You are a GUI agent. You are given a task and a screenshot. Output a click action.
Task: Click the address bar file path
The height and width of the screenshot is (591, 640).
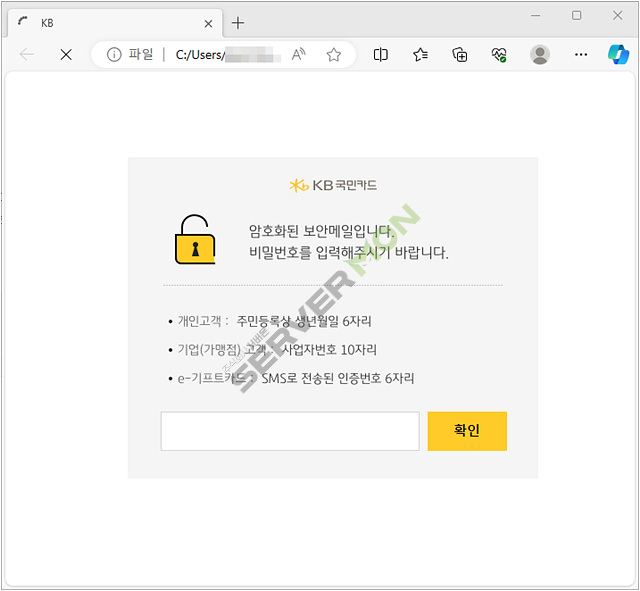pyautogui.click(x=228, y=55)
